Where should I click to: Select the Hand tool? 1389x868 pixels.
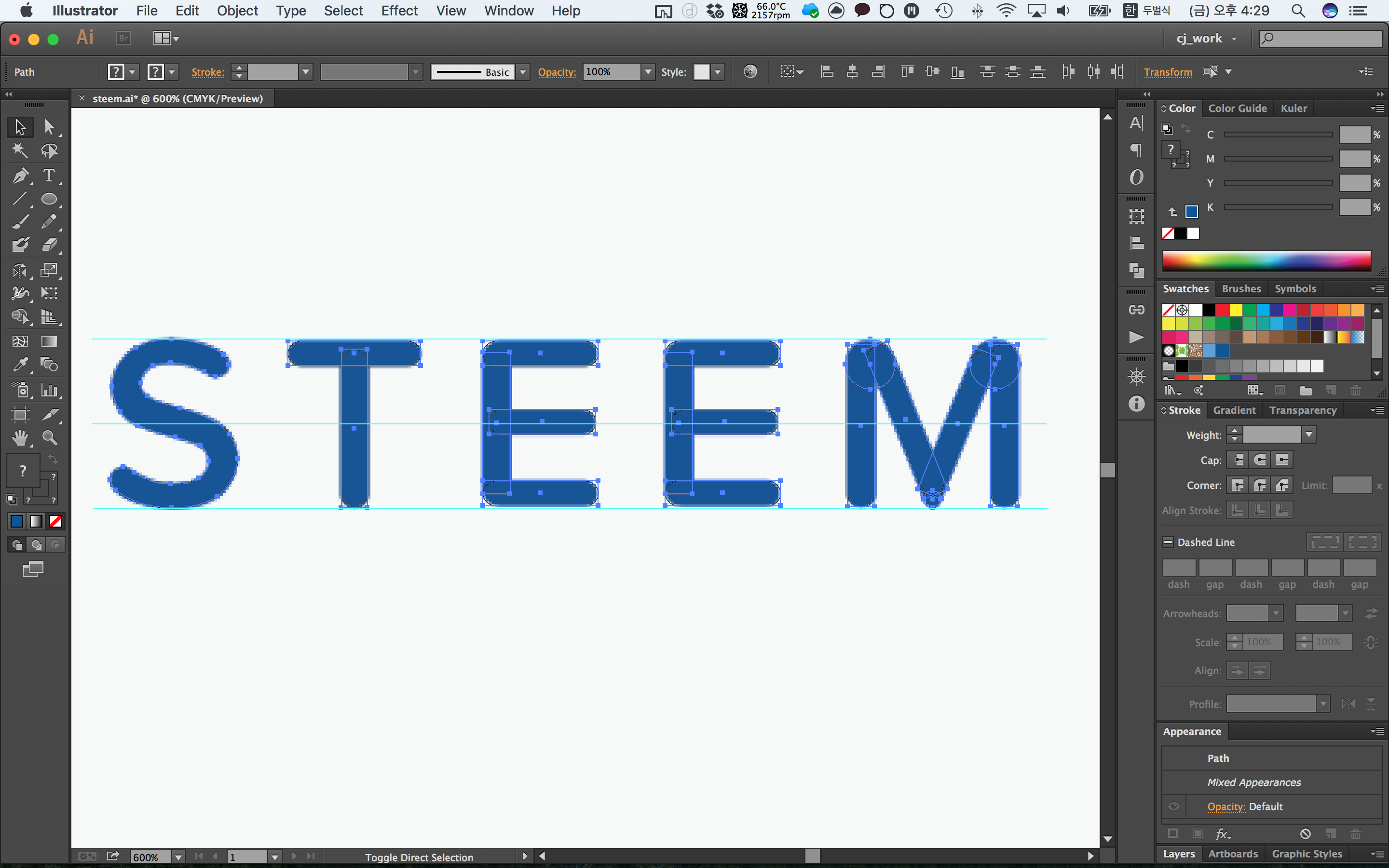pyautogui.click(x=20, y=438)
